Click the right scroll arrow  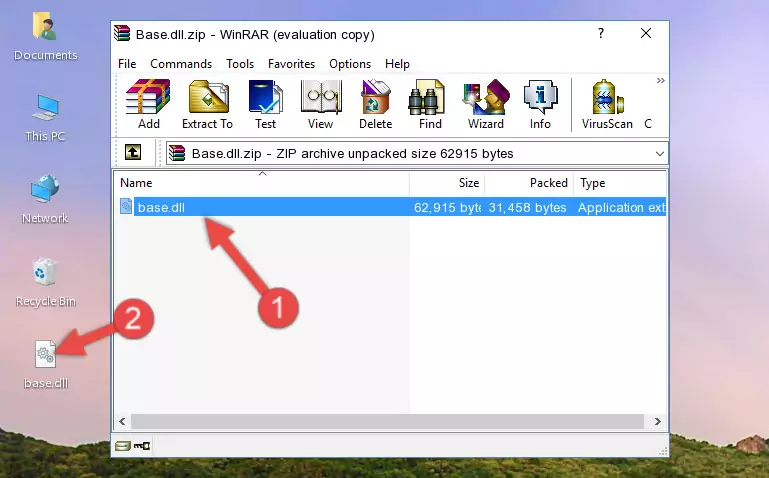click(658, 421)
